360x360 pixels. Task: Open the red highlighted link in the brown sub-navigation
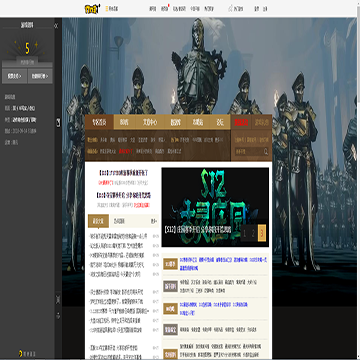coord(126,151)
